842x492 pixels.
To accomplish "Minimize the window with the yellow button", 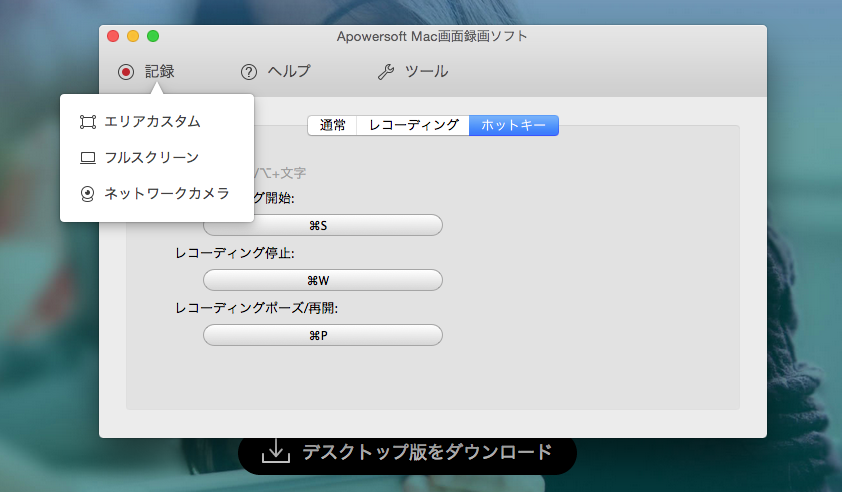I will click(133, 36).
